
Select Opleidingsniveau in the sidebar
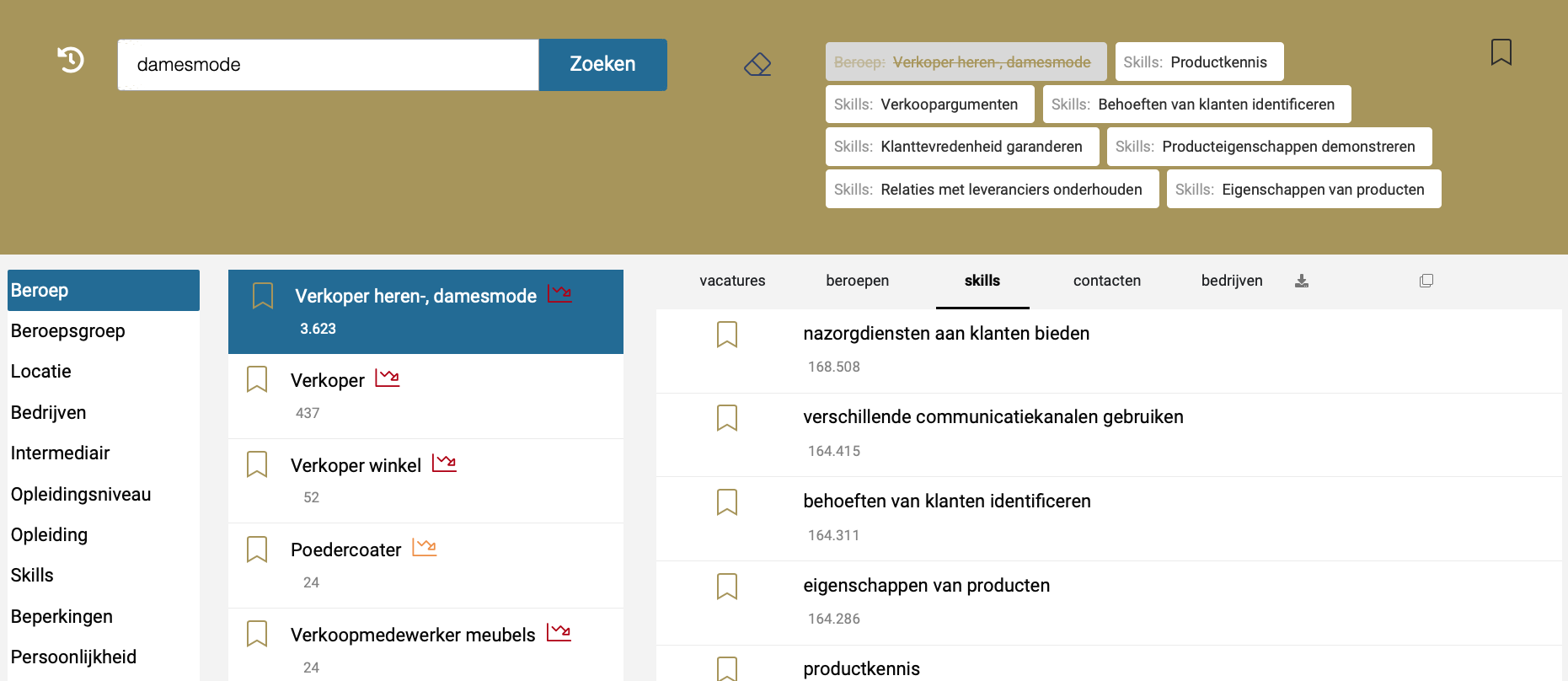104,495
